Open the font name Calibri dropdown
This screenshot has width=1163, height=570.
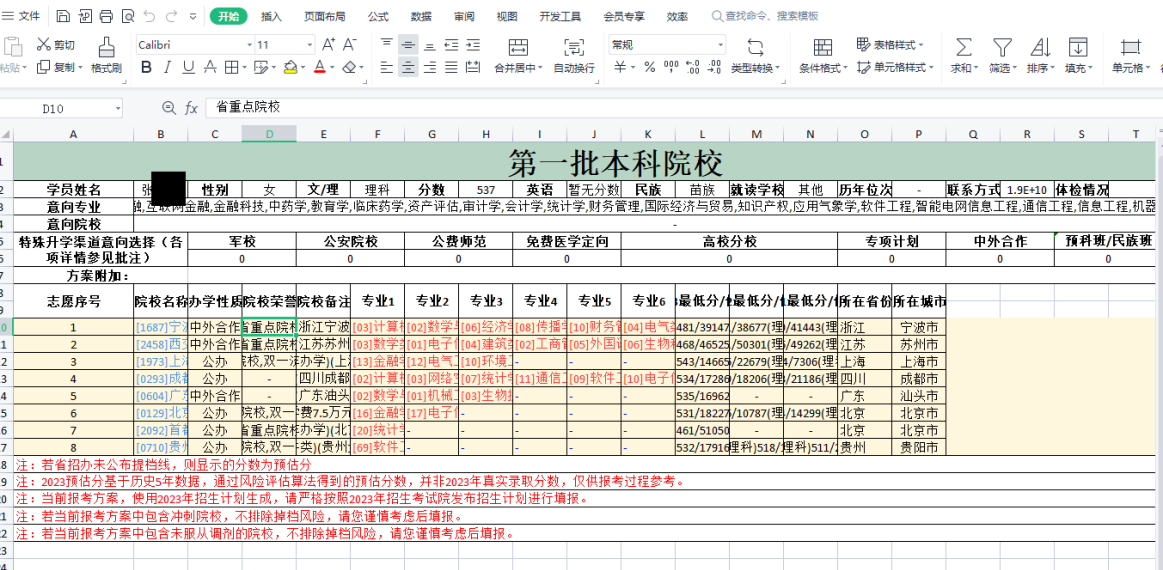coord(249,45)
